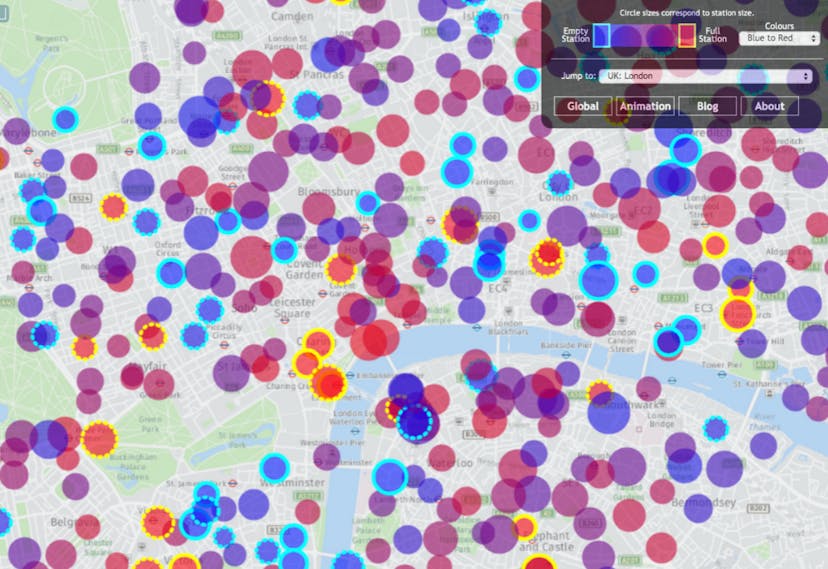Go to the Blog link

pyautogui.click(x=707, y=106)
